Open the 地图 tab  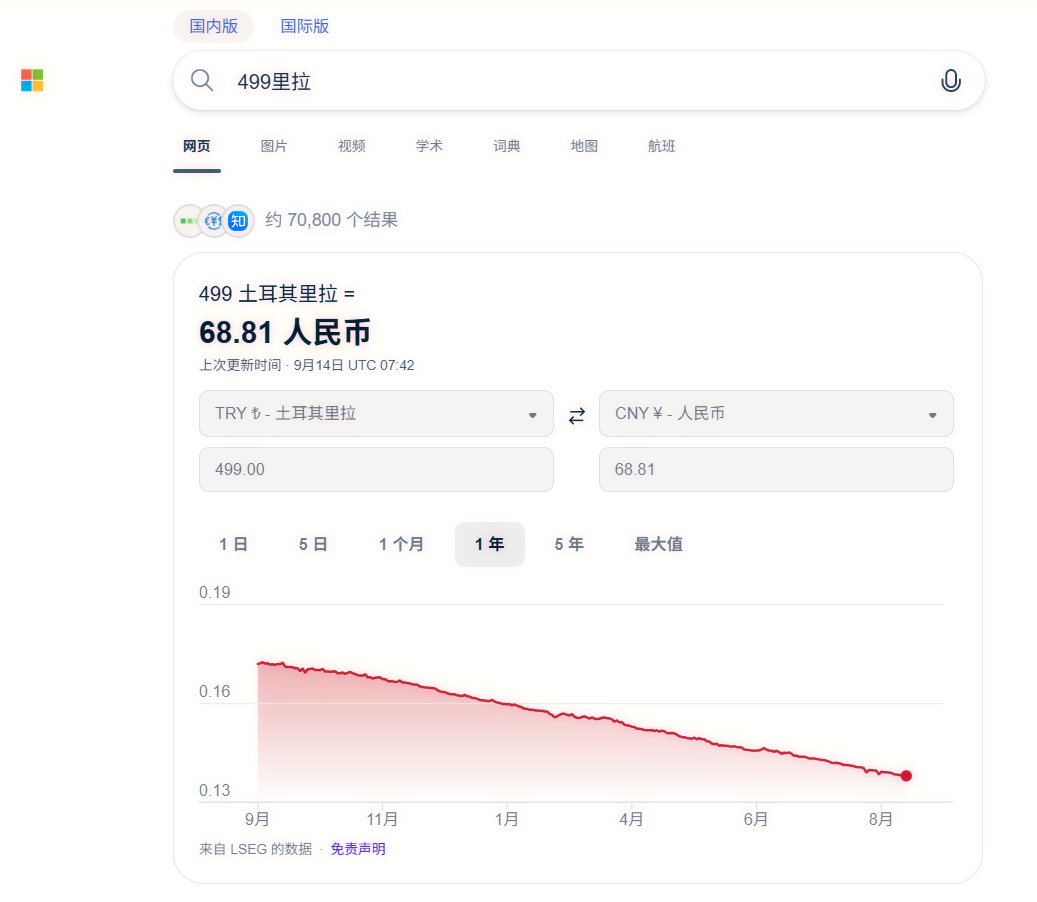click(584, 146)
